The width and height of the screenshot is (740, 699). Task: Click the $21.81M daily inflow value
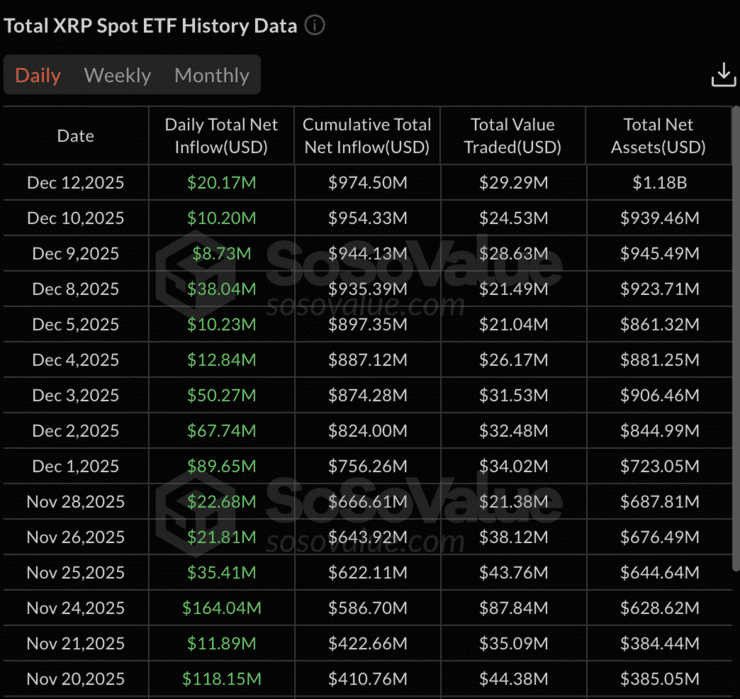pyautogui.click(x=221, y=537)
